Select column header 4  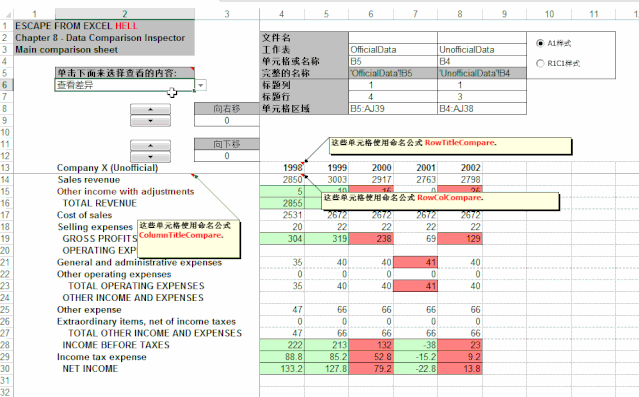pos(282,14)
